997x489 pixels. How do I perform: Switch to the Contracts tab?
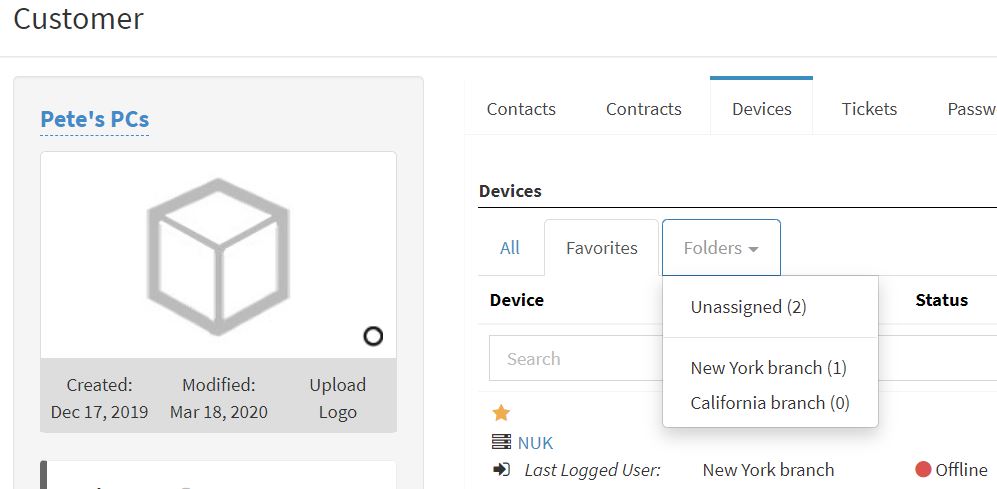click(x=643, y=109)
